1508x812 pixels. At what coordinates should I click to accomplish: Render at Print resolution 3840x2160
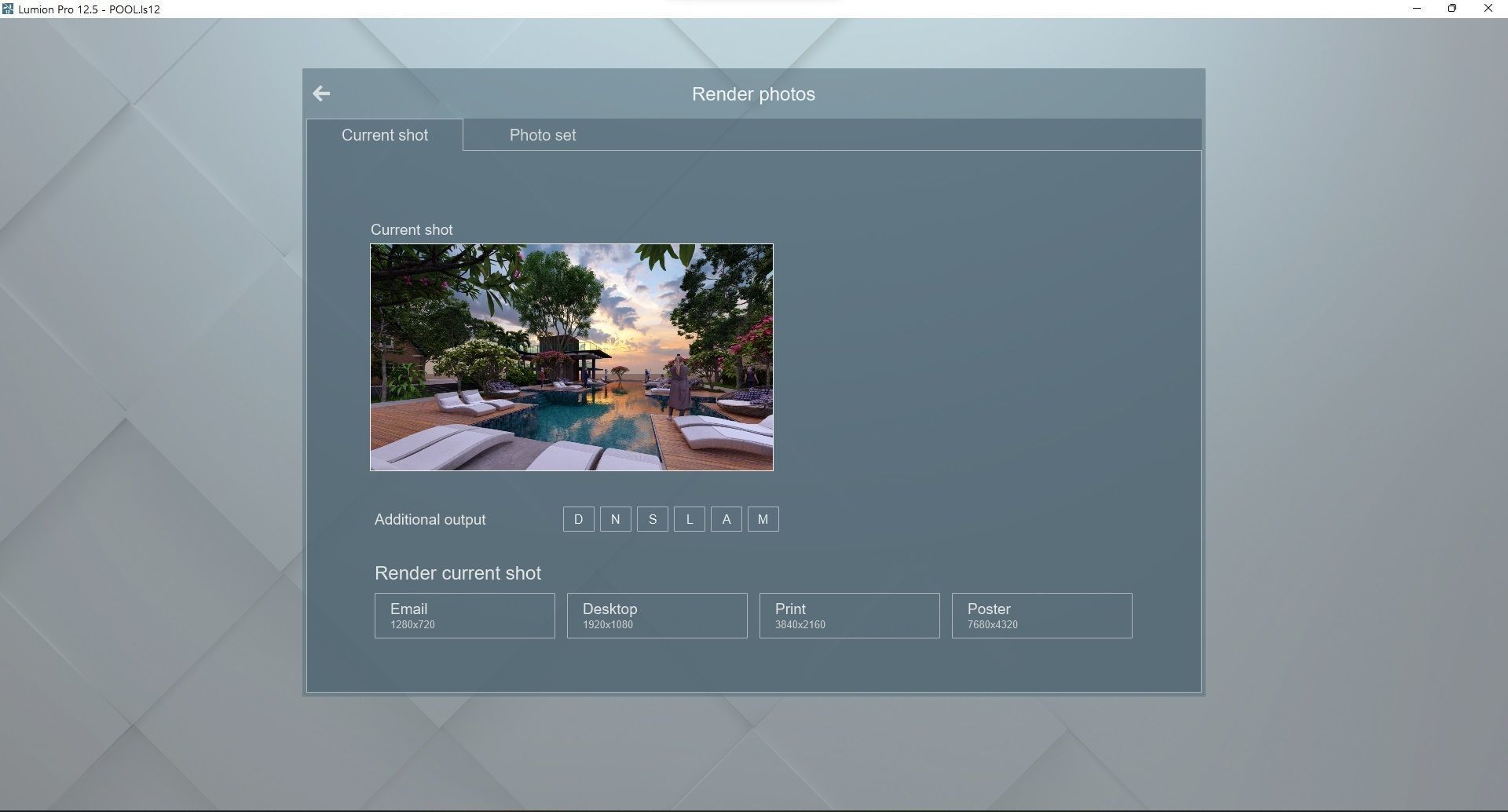point(850,616)
